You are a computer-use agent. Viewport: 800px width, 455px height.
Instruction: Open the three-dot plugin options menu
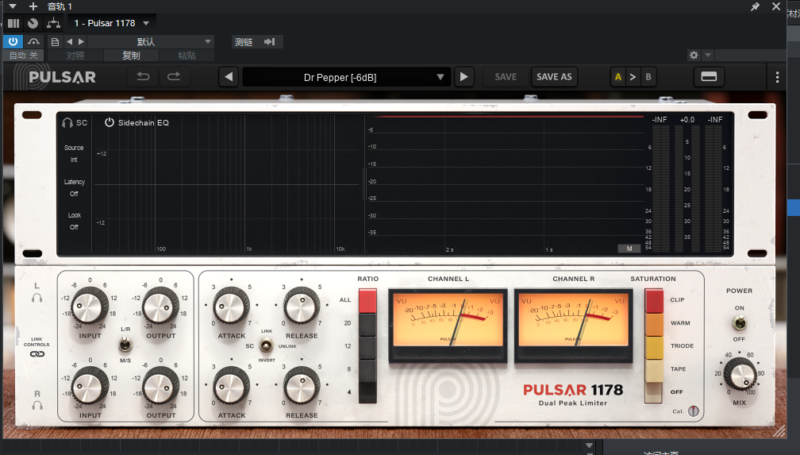[777, 77]
